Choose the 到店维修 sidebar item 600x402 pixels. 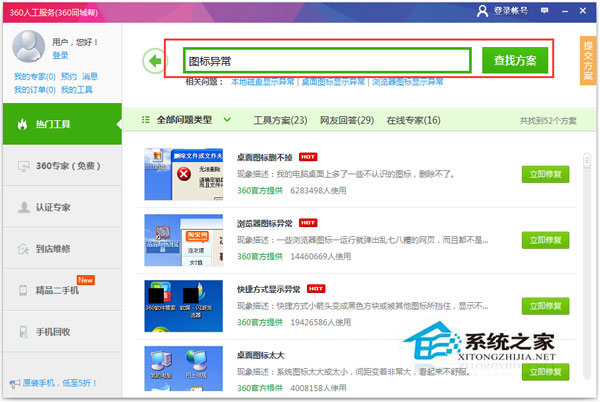pyautogui.click(x=60, y=248)
